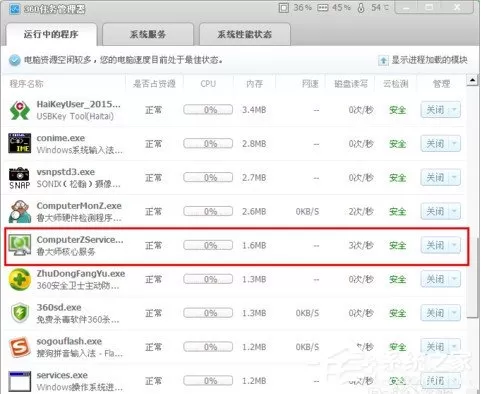Image resolution: width=481 pixels, height=394 pixels.
Task: Click the blue checkmark status icon
Action: click(x=14, y=60)
